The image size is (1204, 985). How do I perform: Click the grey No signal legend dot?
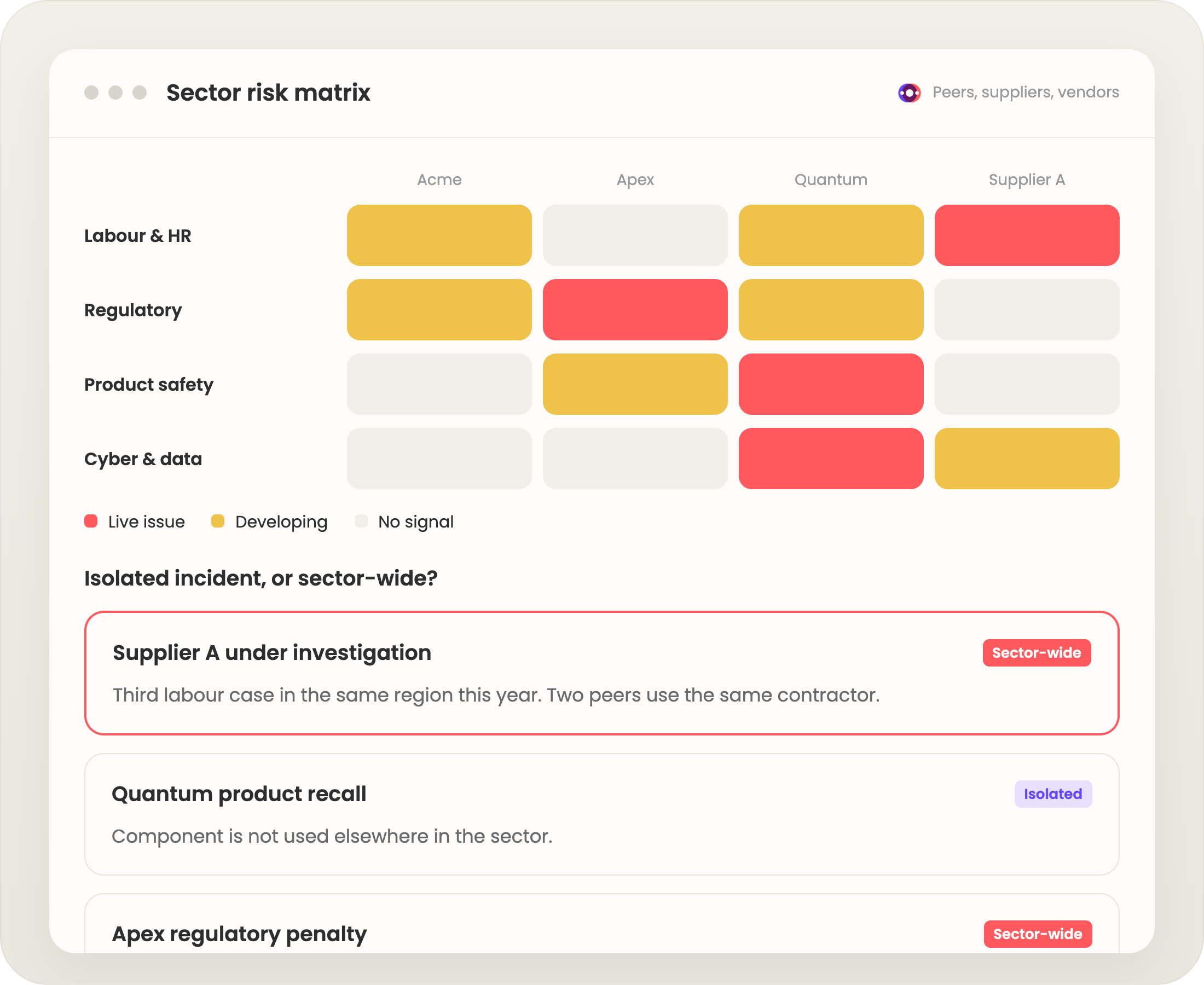pos(361,522)
